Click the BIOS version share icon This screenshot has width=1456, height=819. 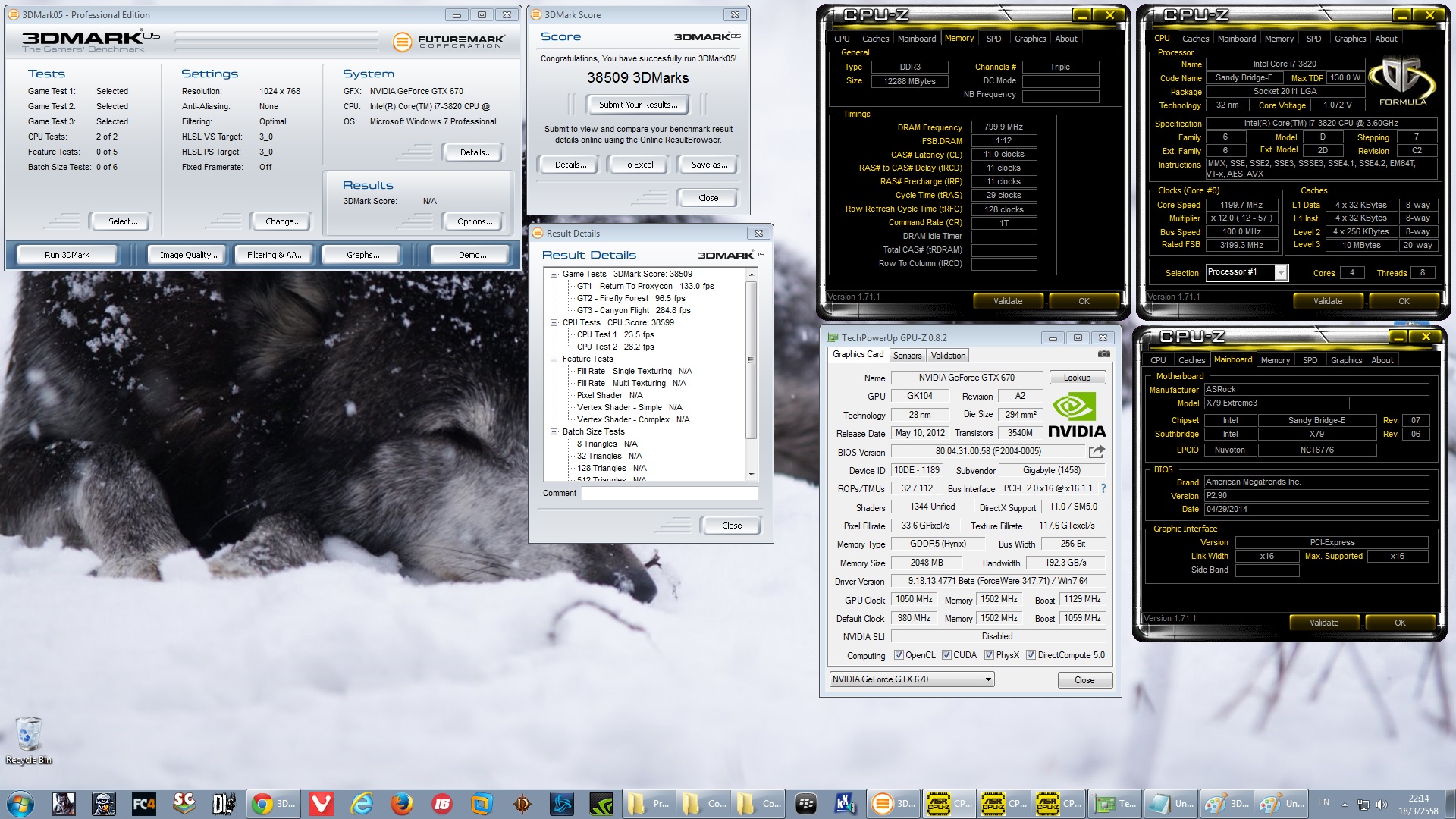pyautogui.click(x=1097, y=452)
